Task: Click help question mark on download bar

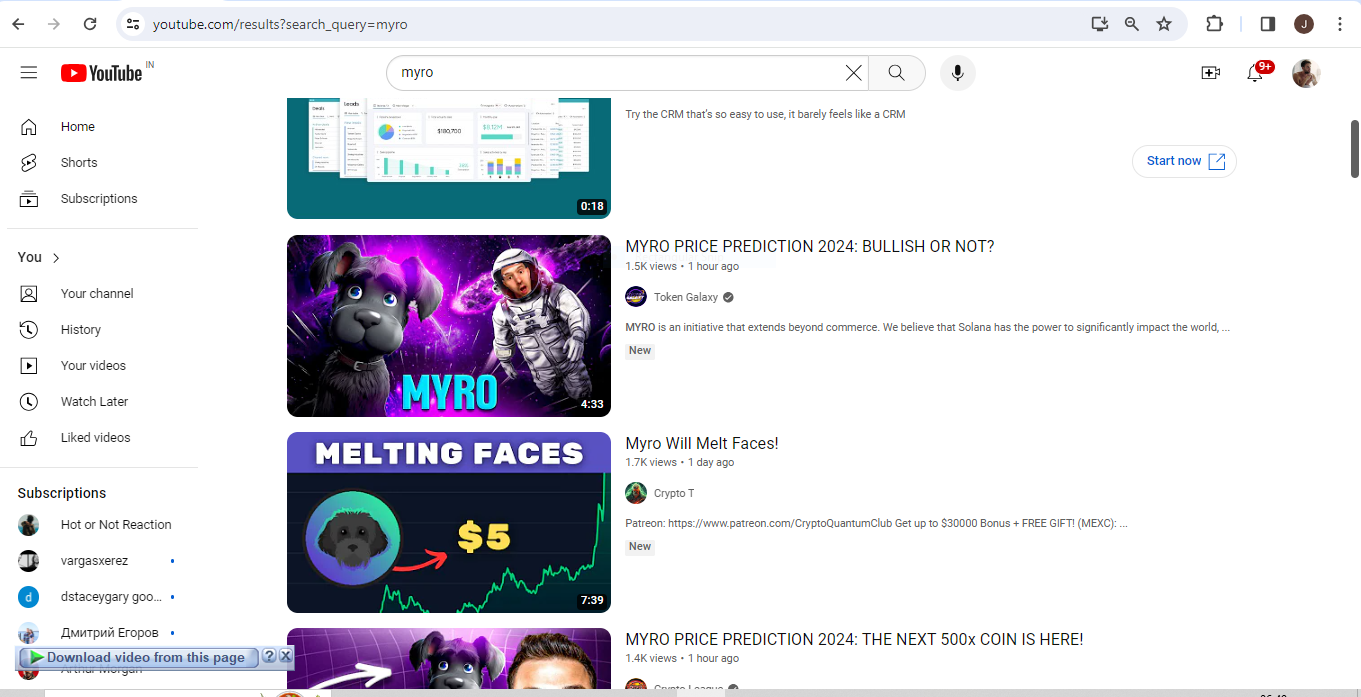Action: (269, 657)
